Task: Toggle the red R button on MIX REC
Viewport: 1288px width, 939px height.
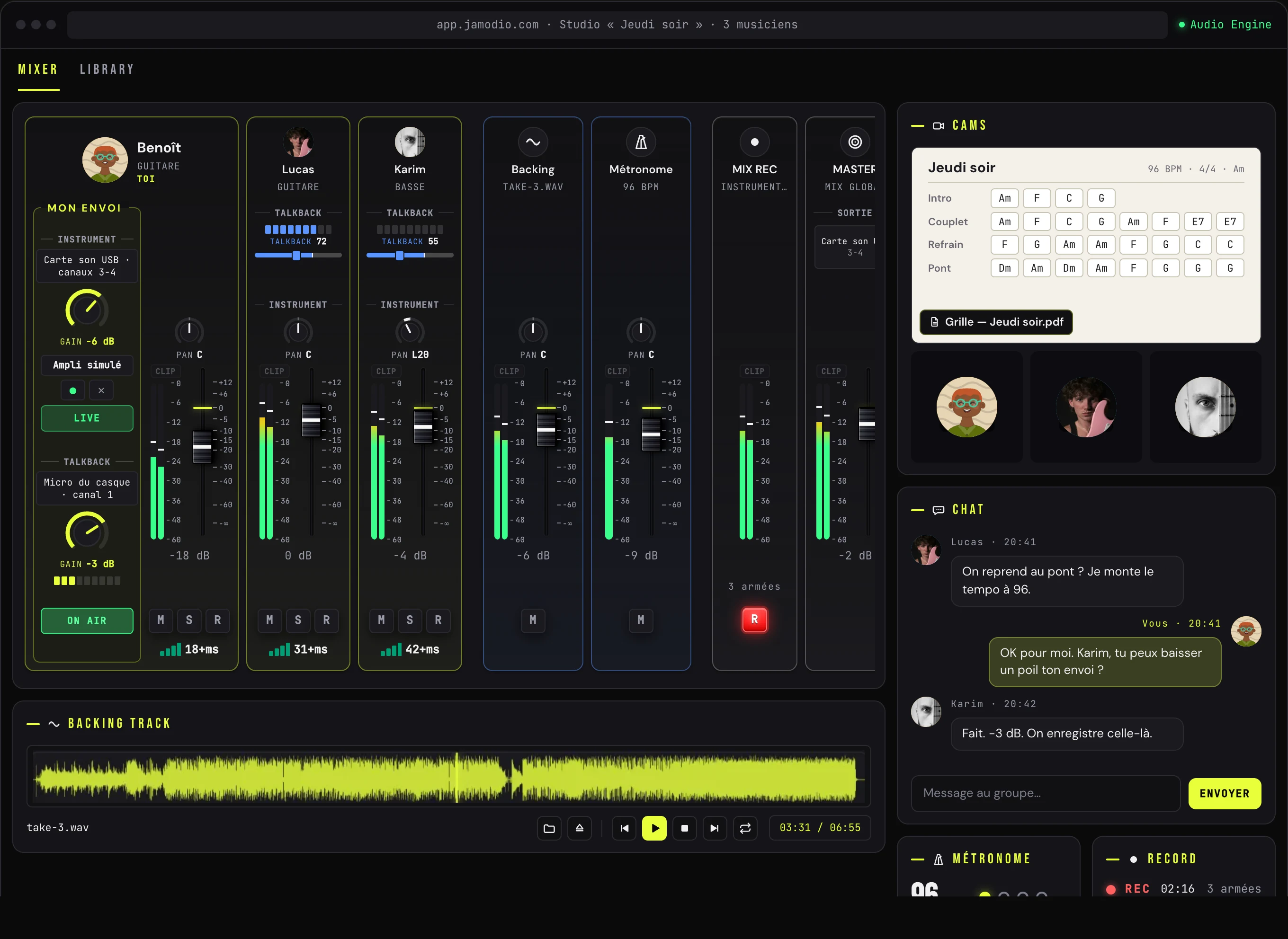Action: coord(755,620)
